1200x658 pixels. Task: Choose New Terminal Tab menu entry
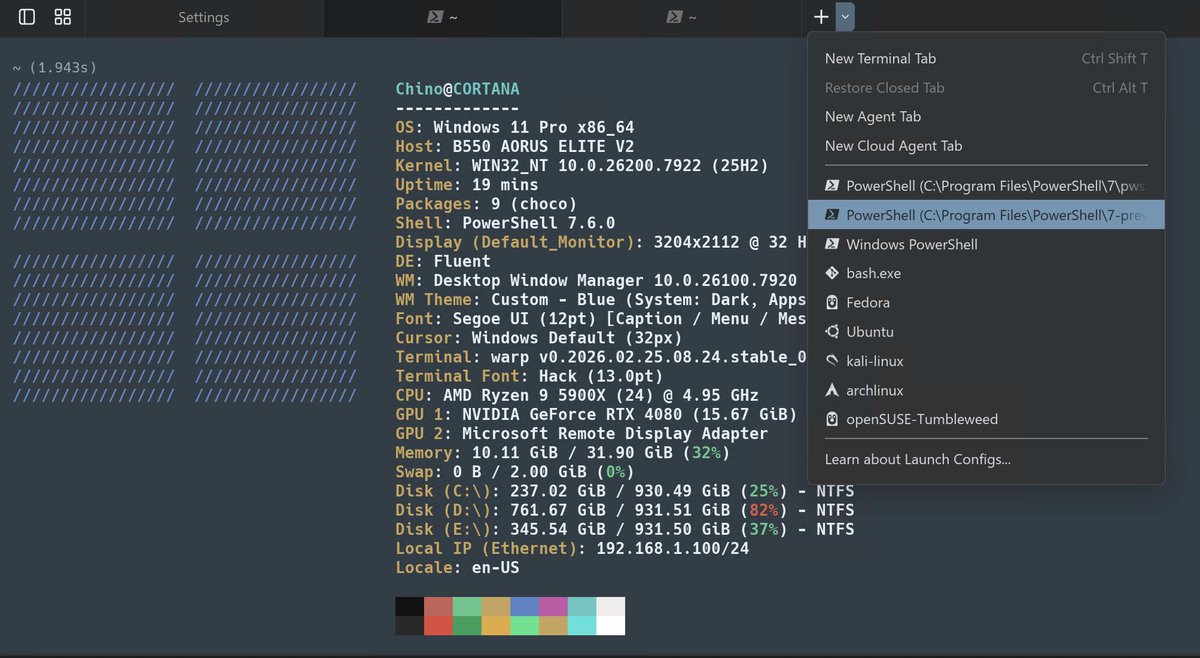click(x=986, y=59)
